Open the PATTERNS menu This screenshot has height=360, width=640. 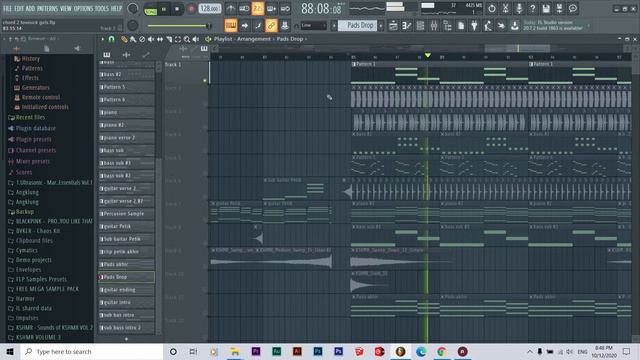coord(48,8)
